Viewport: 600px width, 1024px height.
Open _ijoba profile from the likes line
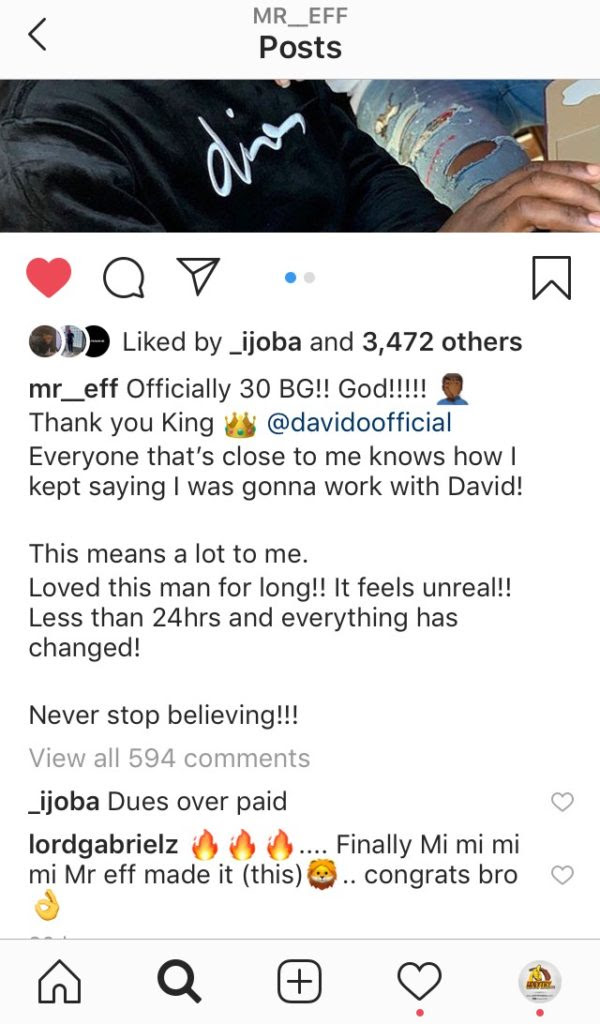click(x=265, y=342)
